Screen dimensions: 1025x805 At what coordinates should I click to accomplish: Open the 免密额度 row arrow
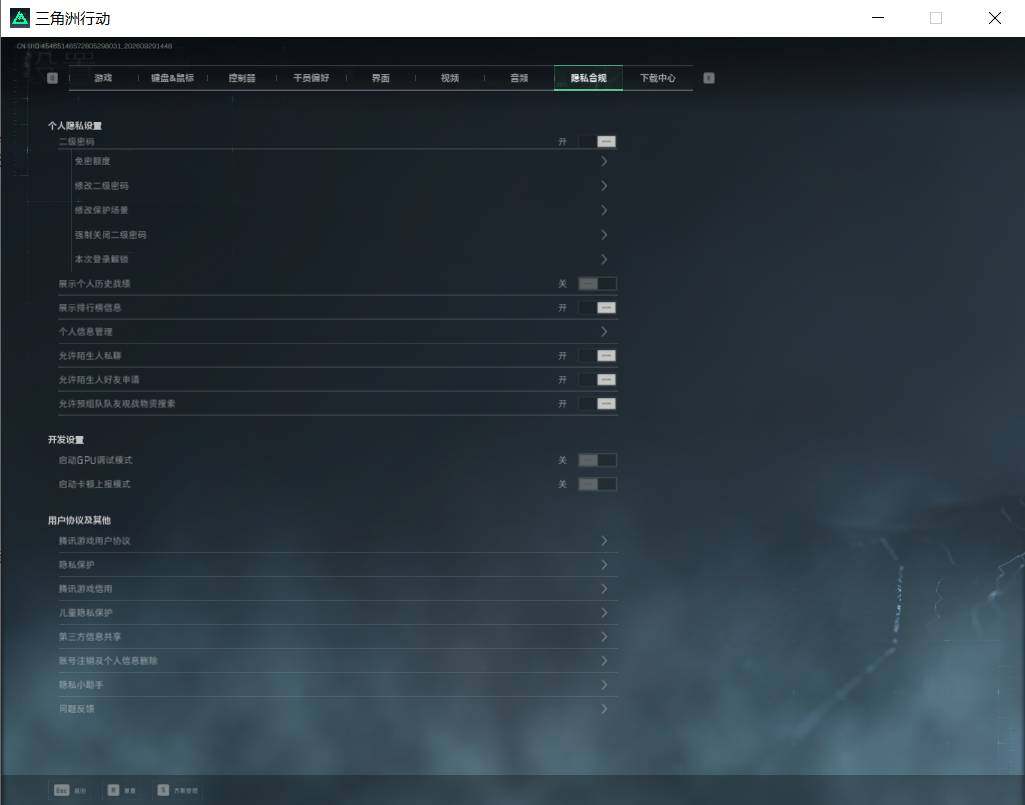[x=604, y=162]
